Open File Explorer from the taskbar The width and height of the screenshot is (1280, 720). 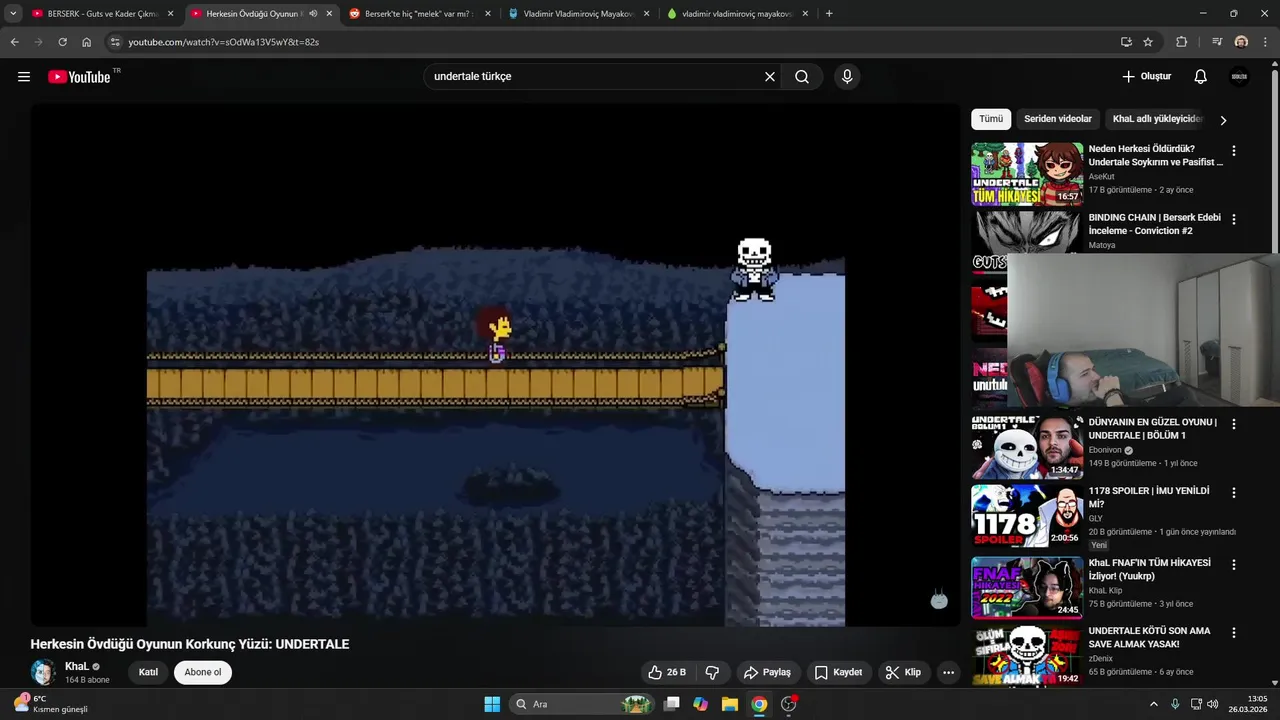[x=730, y=704]
